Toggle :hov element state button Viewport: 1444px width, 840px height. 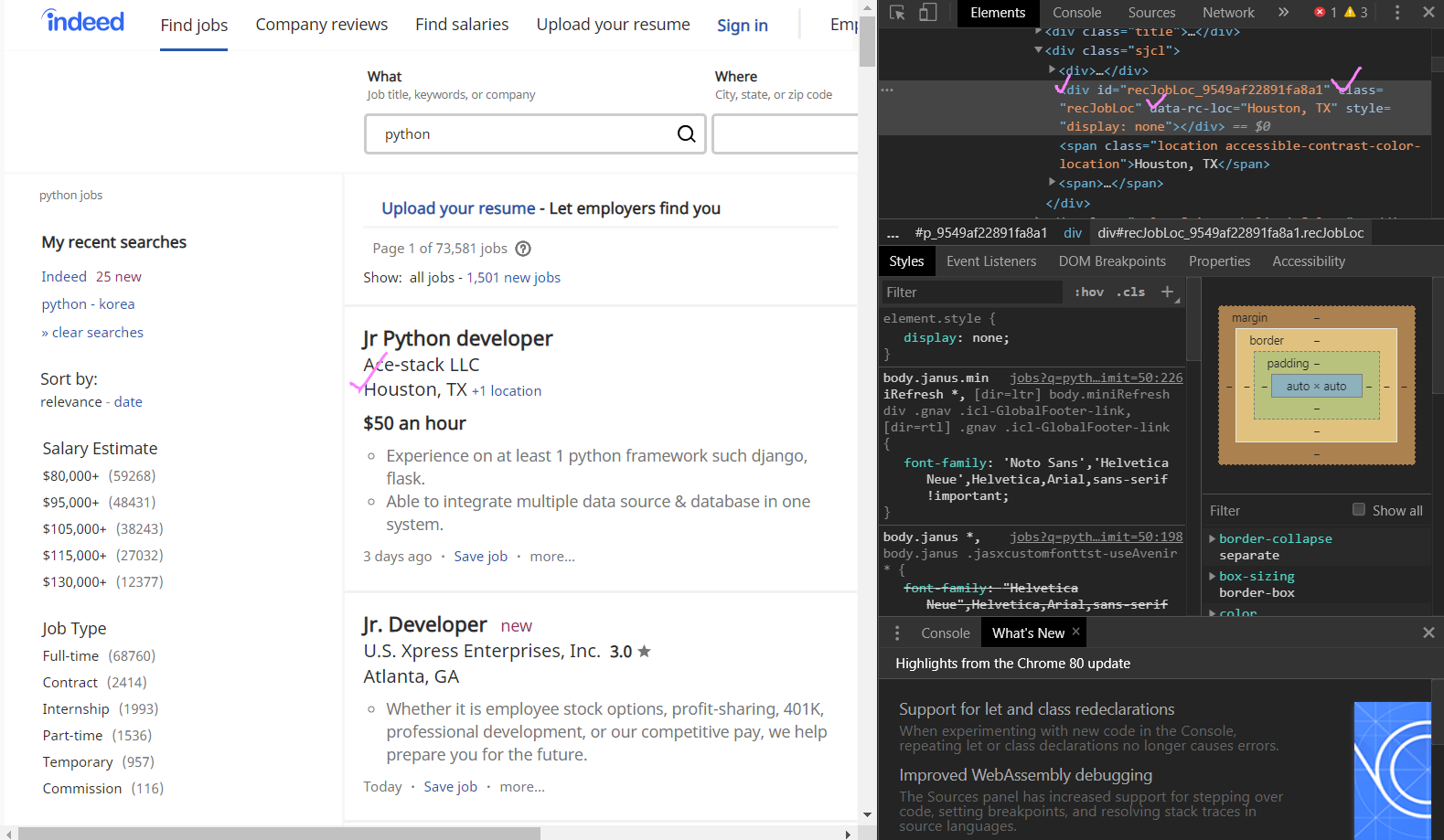click(x=1088, y=292)
